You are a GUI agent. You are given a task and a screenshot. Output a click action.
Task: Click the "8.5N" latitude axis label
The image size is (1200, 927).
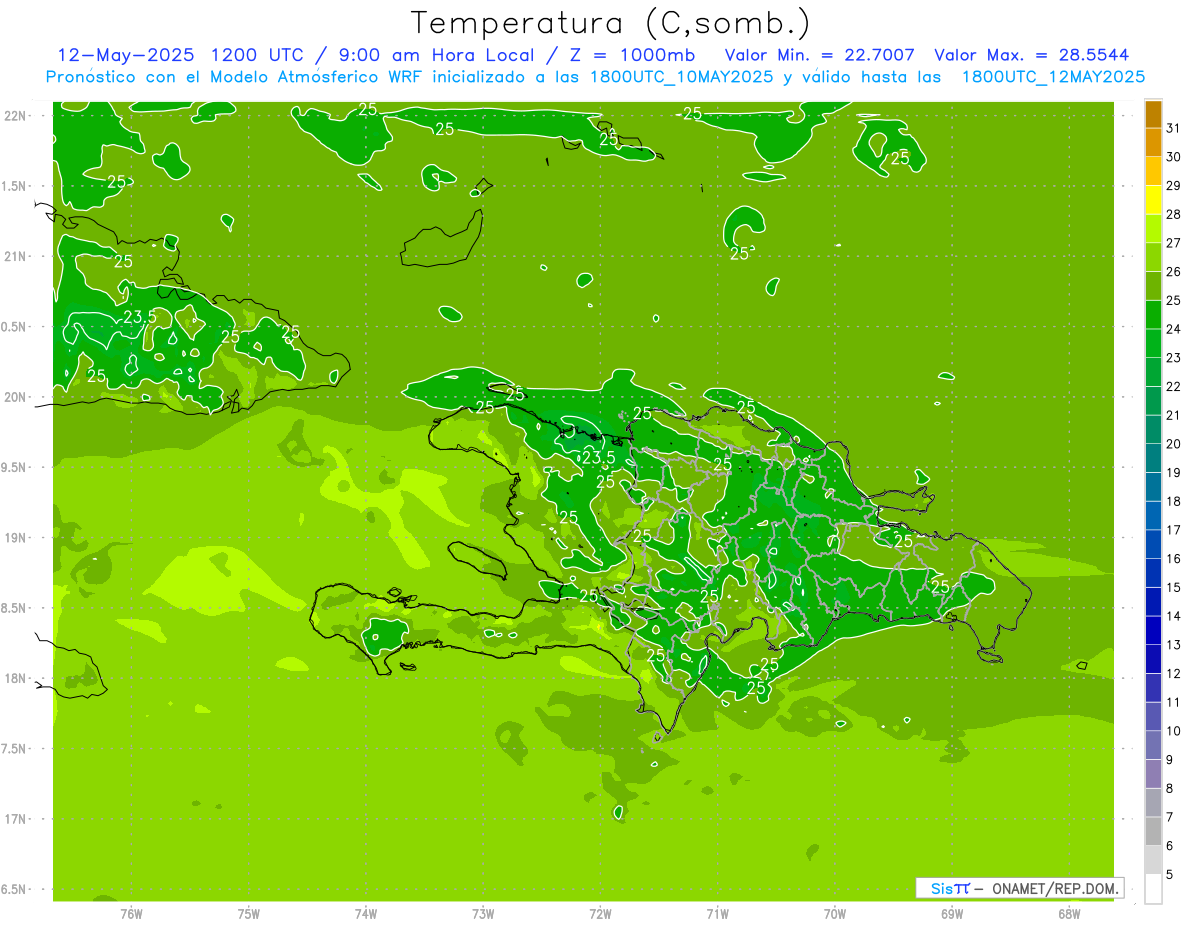tap(15, 608)
